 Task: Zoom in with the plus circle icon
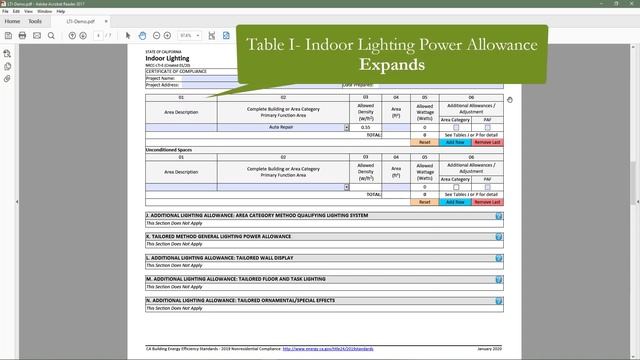(x=167, y=36)
